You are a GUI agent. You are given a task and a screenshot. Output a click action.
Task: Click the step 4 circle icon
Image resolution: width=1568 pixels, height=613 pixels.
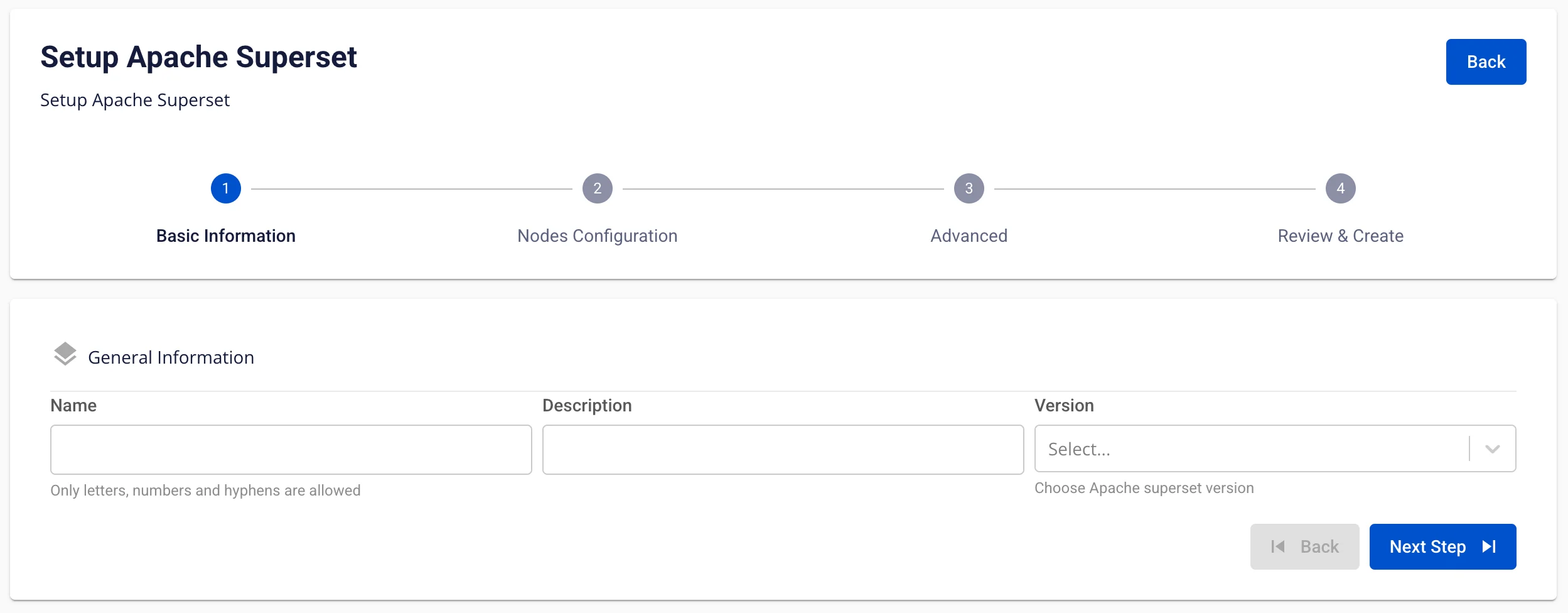click(1341, 188)
